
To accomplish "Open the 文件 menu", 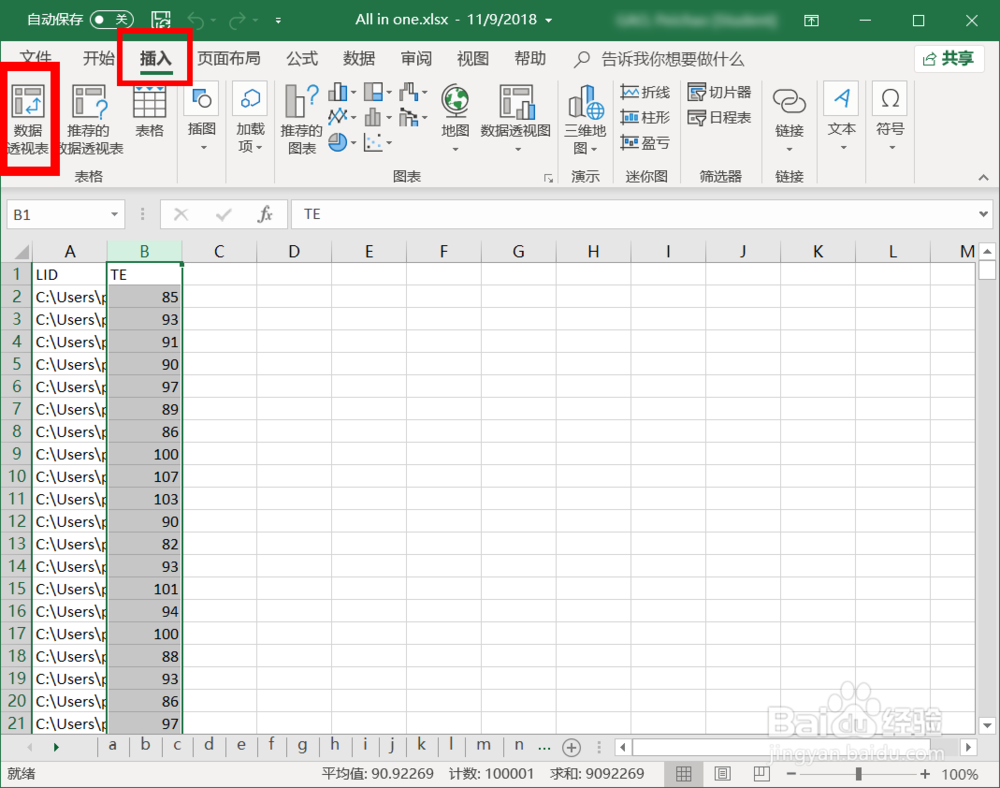I will (x=37, y=58).
